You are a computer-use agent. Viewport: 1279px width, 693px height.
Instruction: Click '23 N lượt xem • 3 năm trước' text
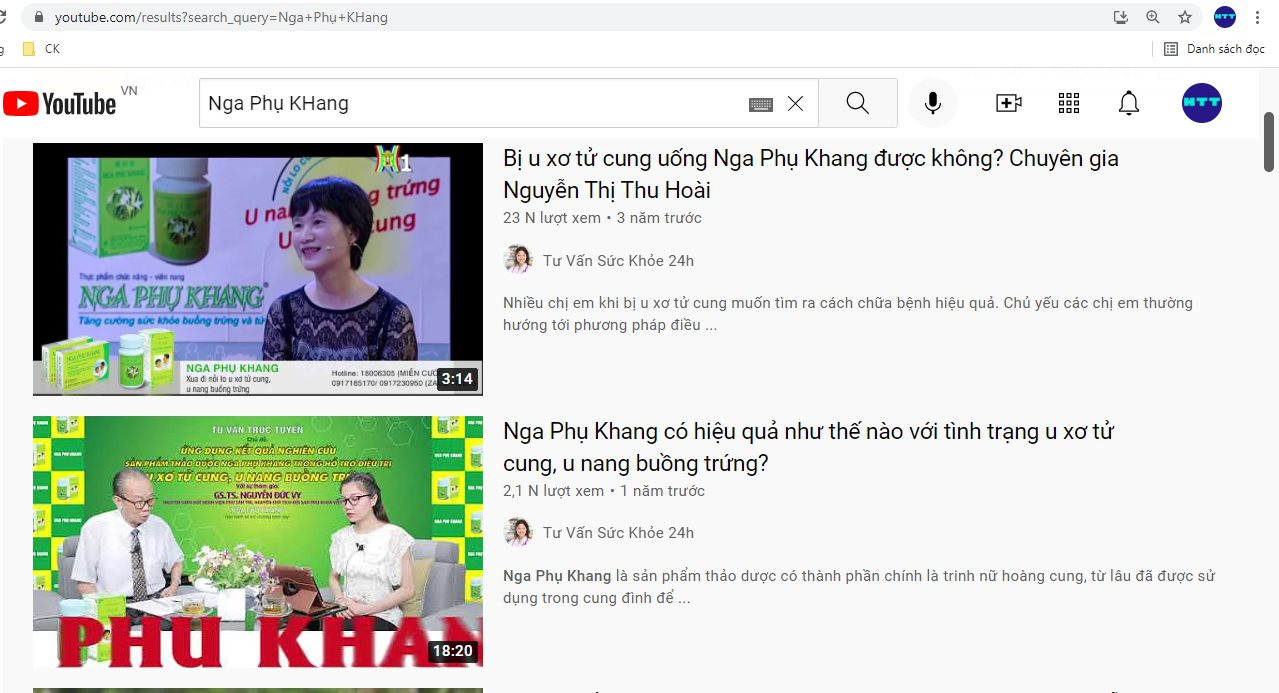602,218
